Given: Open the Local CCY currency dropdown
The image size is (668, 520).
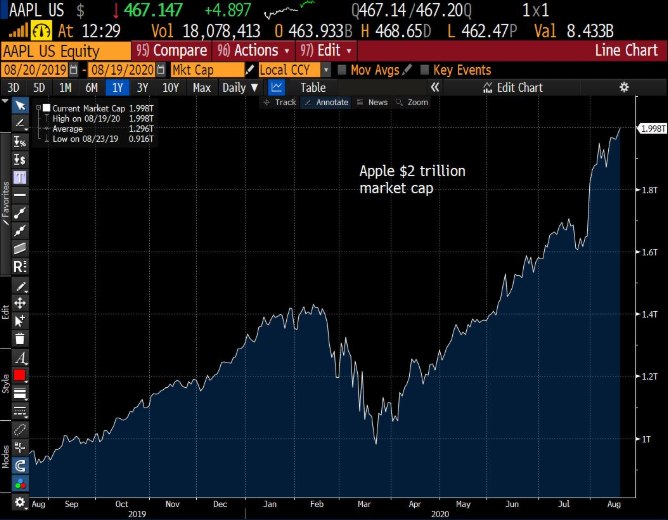Looking at the screenshot, I should click(x=325, y=69).
